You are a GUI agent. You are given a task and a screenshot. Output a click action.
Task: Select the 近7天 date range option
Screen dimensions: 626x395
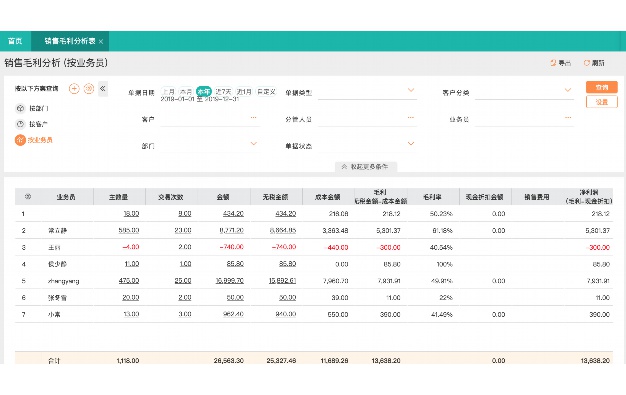coord(223,91)
